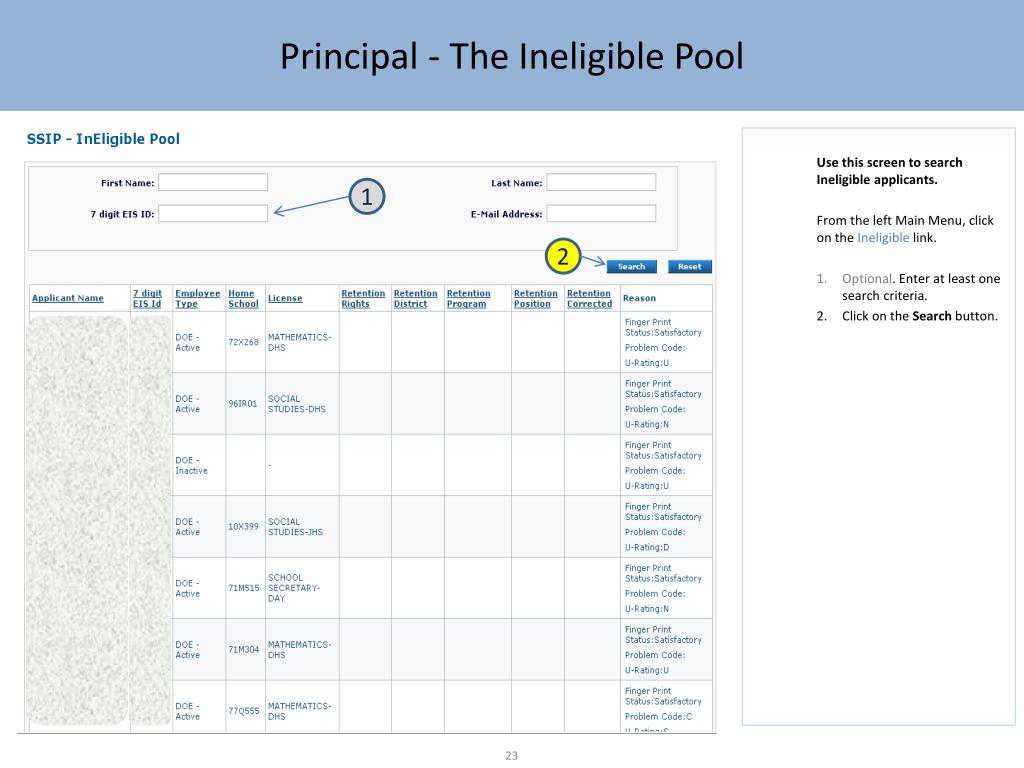The image size is (1024, 768).
Task: Click the Ineligible link in instructions
Action: 883,238
